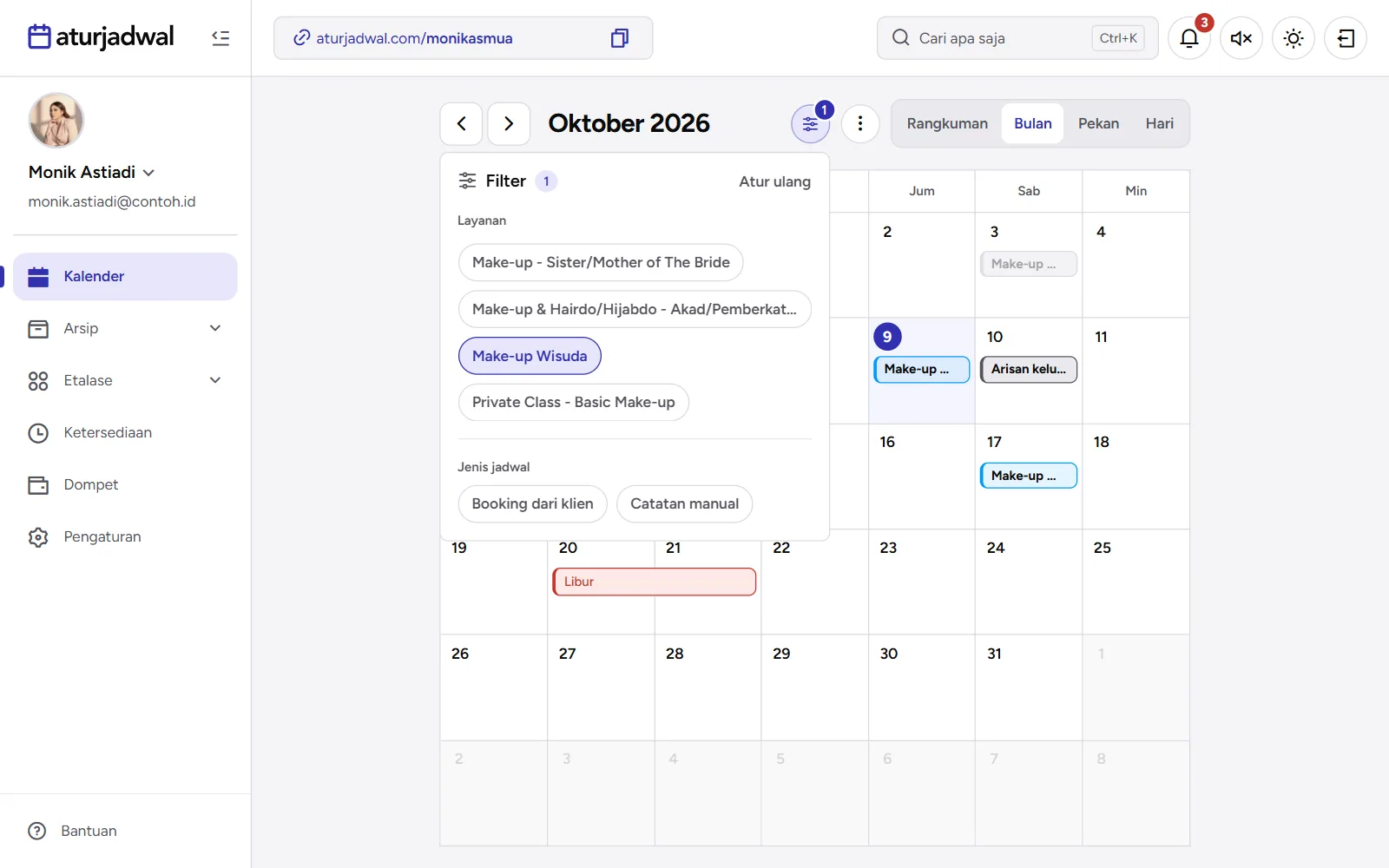This screenshot has width=1389, height=868.
Task: Open the Make-up event on October 9
Action: 921,369
